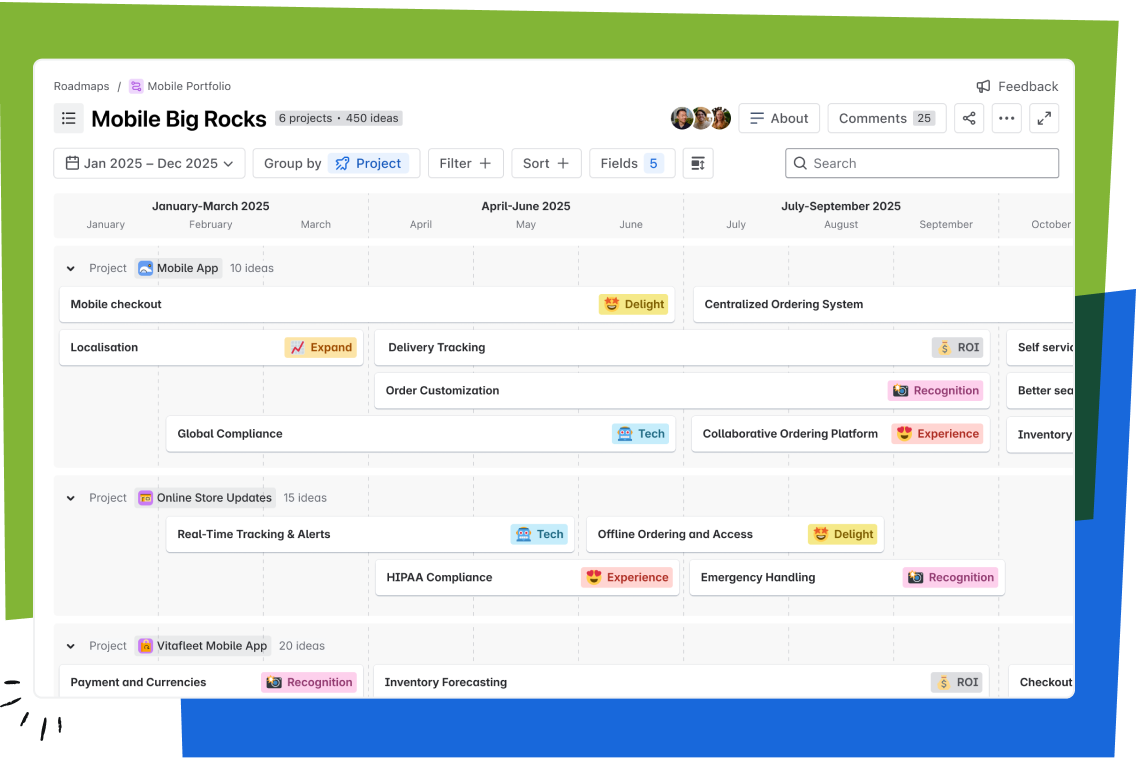Click the February month label

[211, 225]
